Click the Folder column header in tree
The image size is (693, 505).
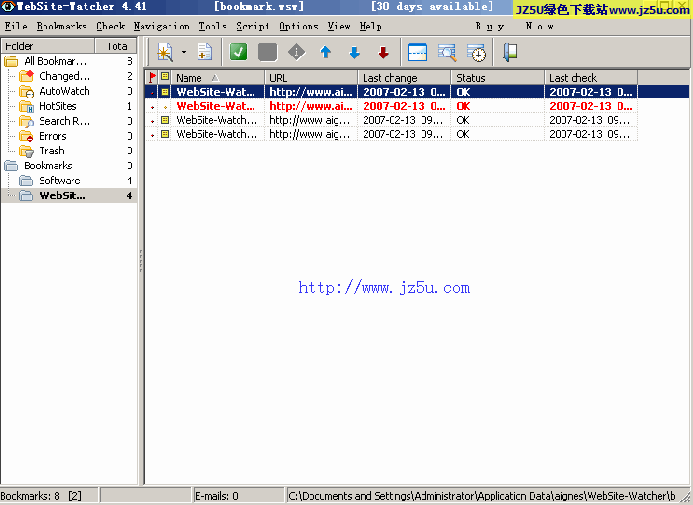(48, 46)
